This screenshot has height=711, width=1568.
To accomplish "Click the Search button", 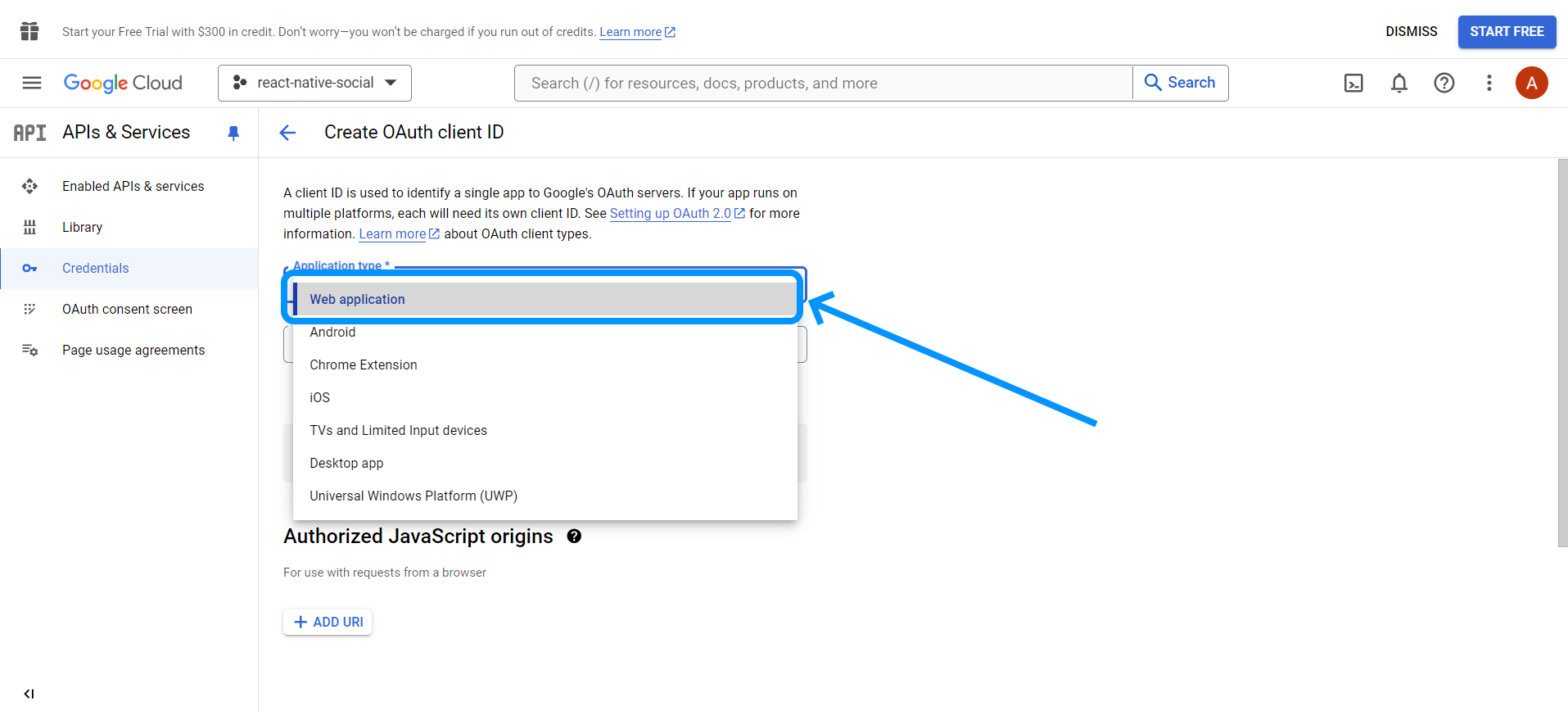I will [x=1180, y=83].
